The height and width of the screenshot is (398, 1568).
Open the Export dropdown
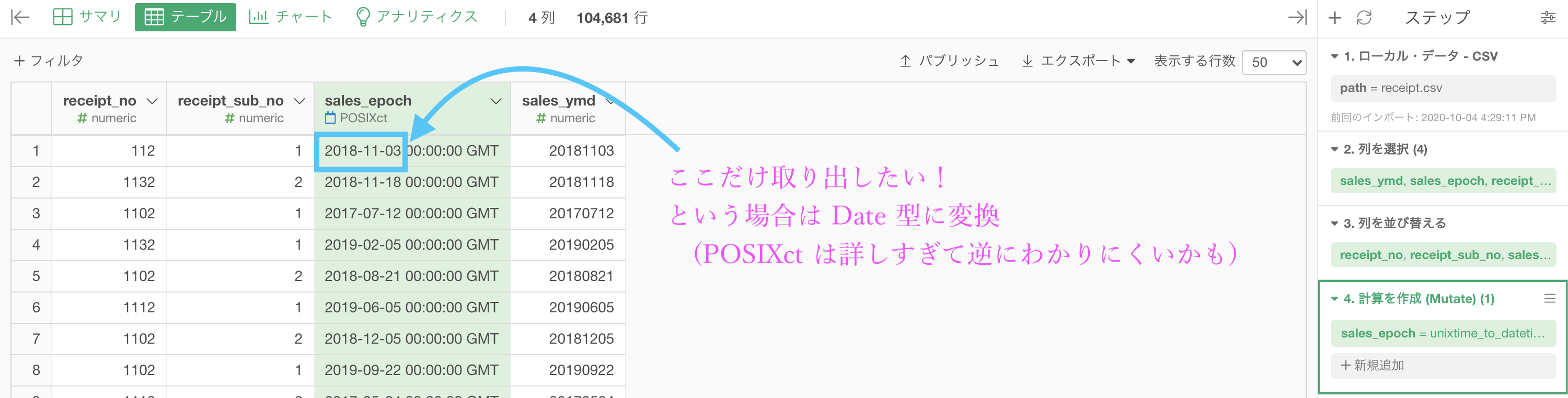tap(1078, 61)
